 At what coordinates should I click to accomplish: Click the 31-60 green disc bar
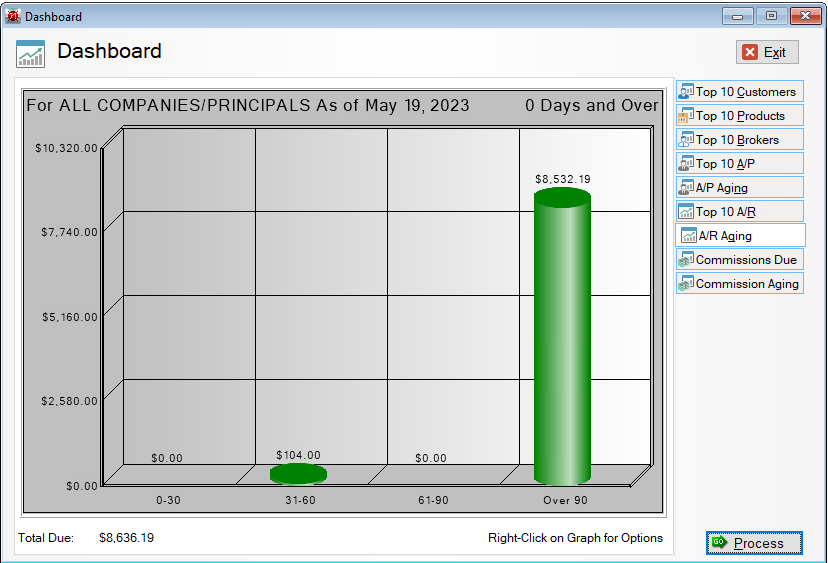pyautogui.click(x=298, y=474)
